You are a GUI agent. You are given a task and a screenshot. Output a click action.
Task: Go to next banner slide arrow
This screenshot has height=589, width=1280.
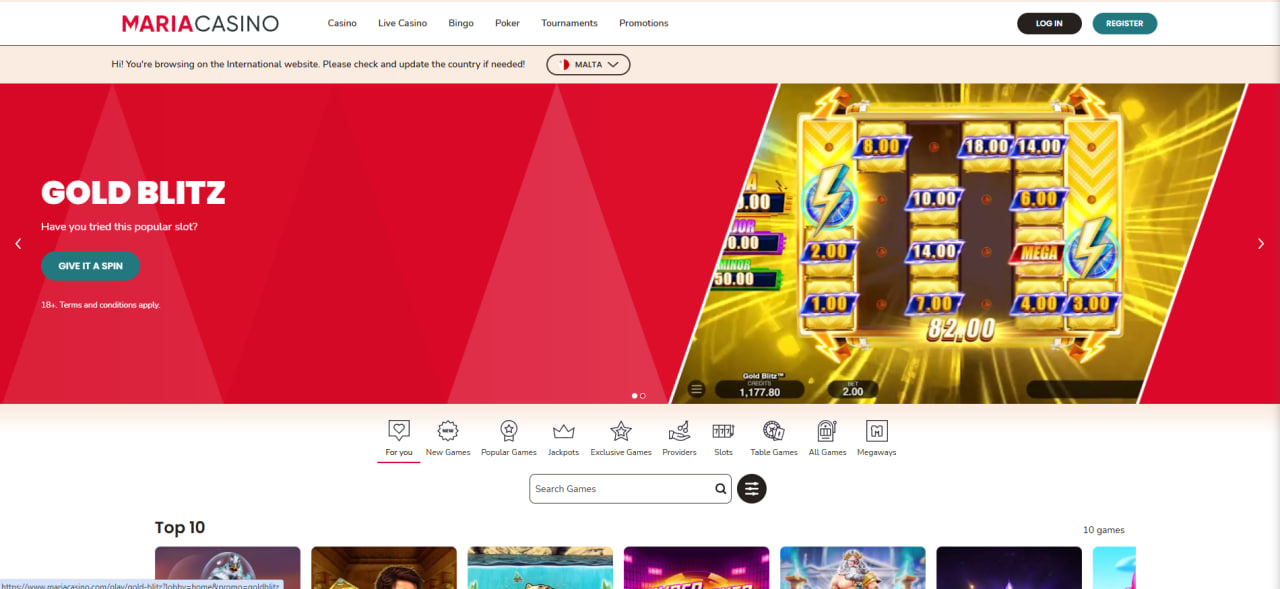point(1261,244)
